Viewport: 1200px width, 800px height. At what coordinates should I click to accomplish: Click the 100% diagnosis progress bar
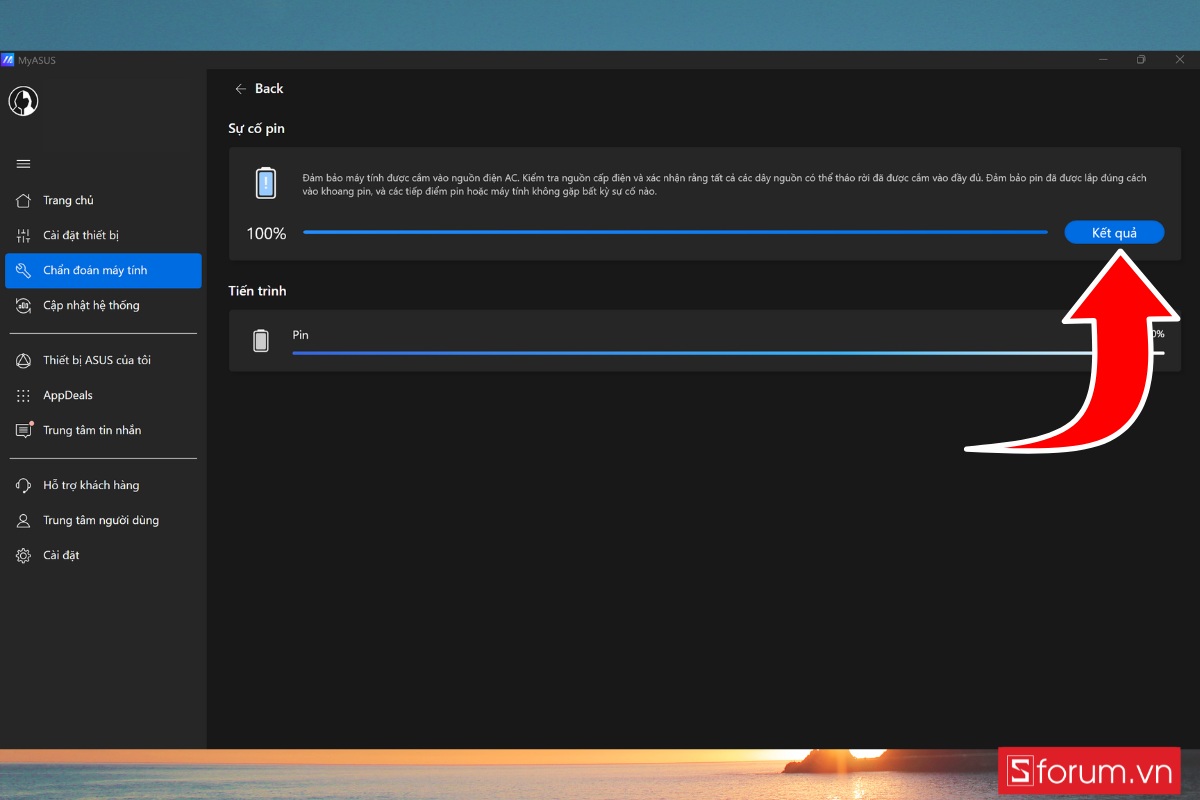(x=675, y=232)
